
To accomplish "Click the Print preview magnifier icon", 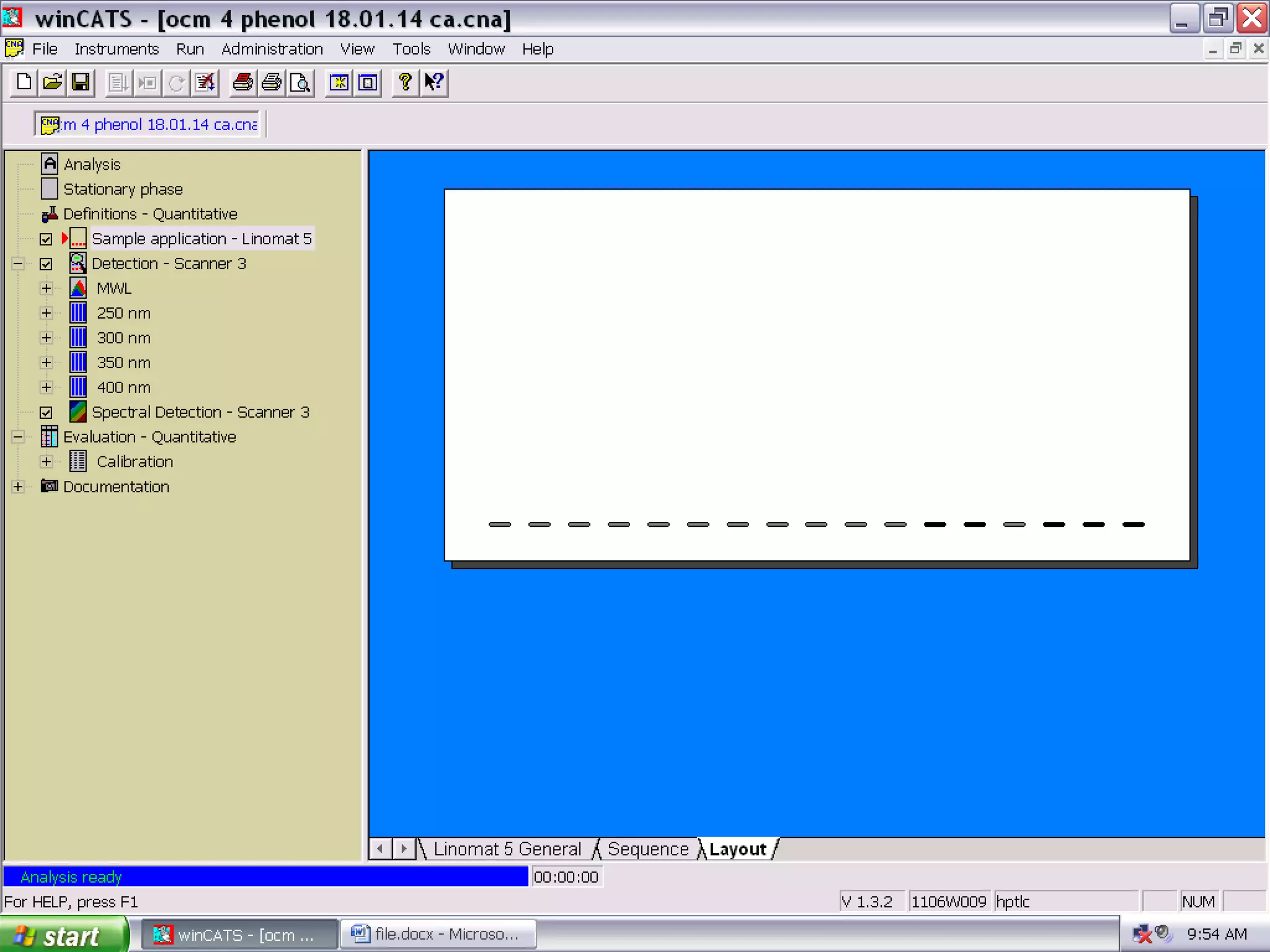I will click(x=301, y=82).
